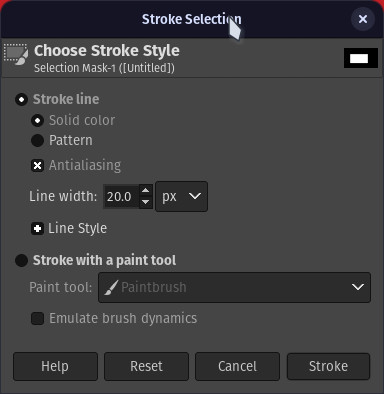Click the selection mask preview thumbnail

click(361, 58)
